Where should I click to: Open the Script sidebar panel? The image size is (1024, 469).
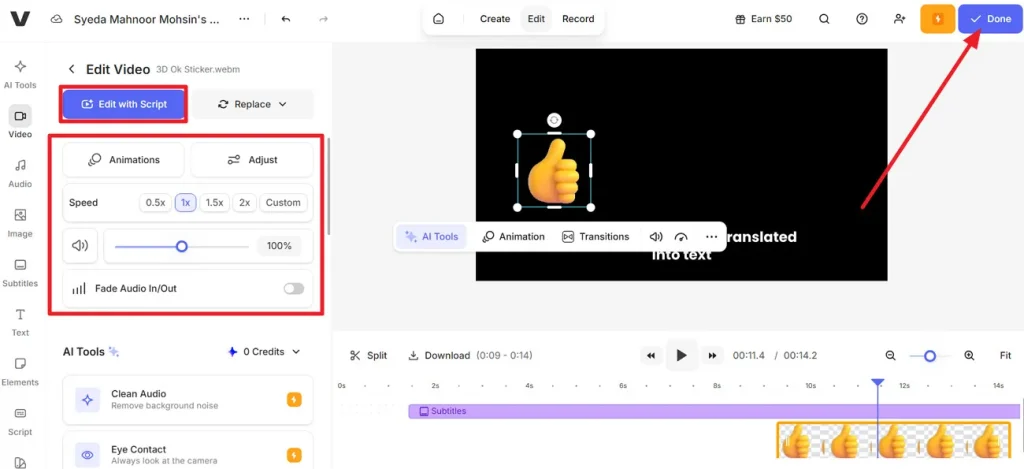(x=20, y=421)
